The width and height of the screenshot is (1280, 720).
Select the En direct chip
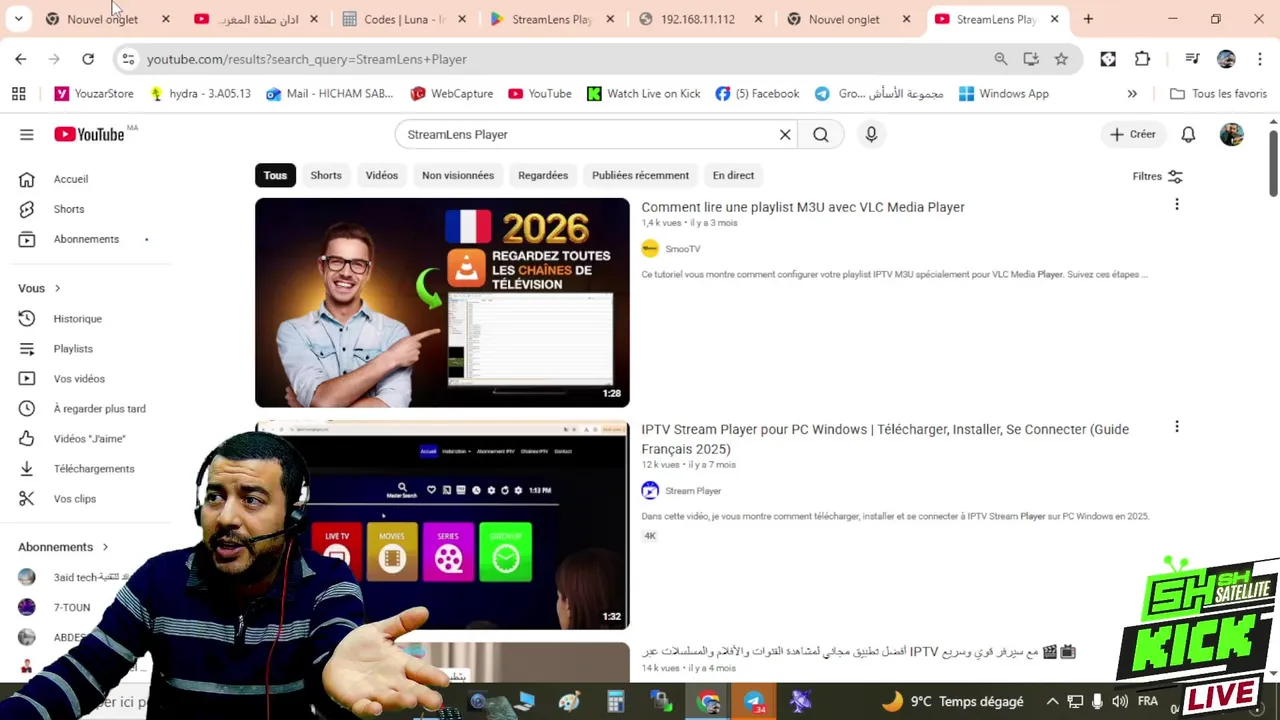(x=733, y=175)
